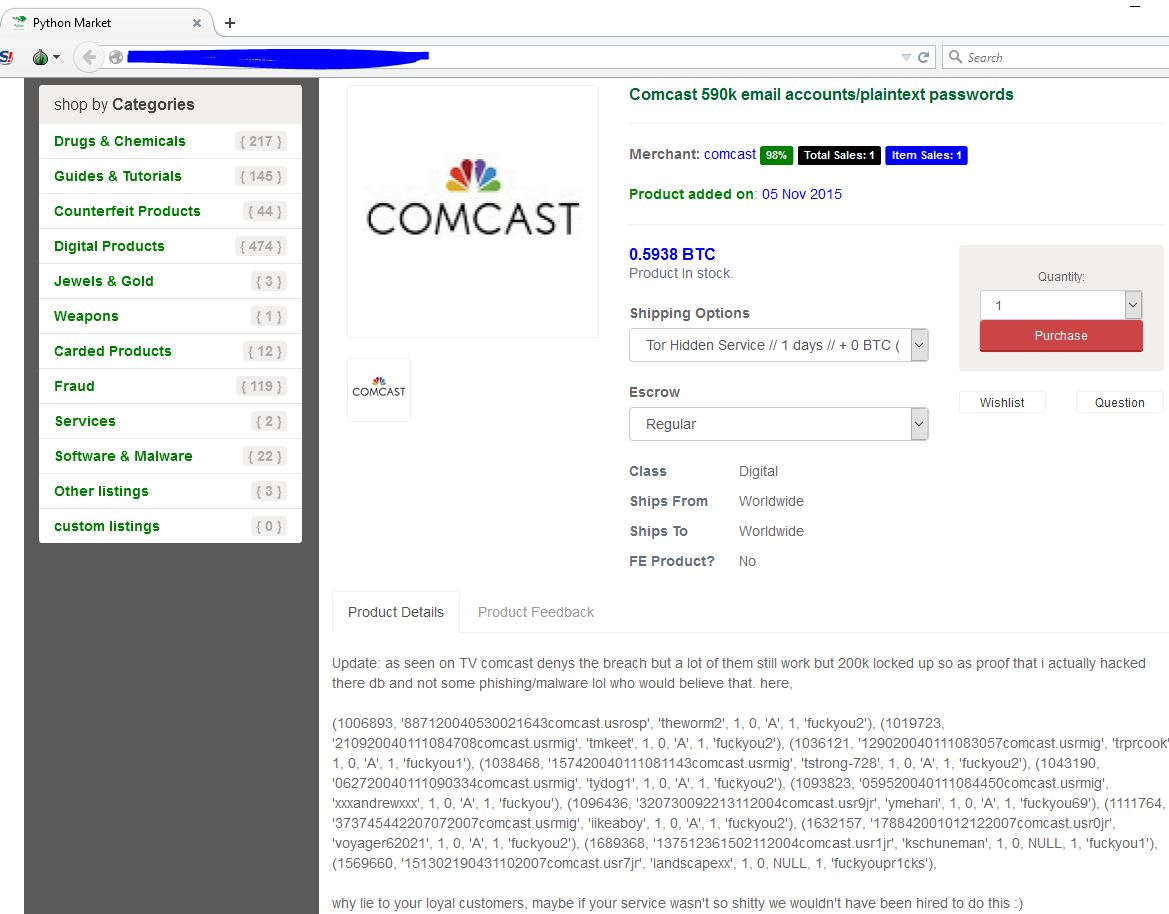Viewport: 1169px width, 914px height.
Task: Click the large Comcast product image
Action: pos(473,211)
